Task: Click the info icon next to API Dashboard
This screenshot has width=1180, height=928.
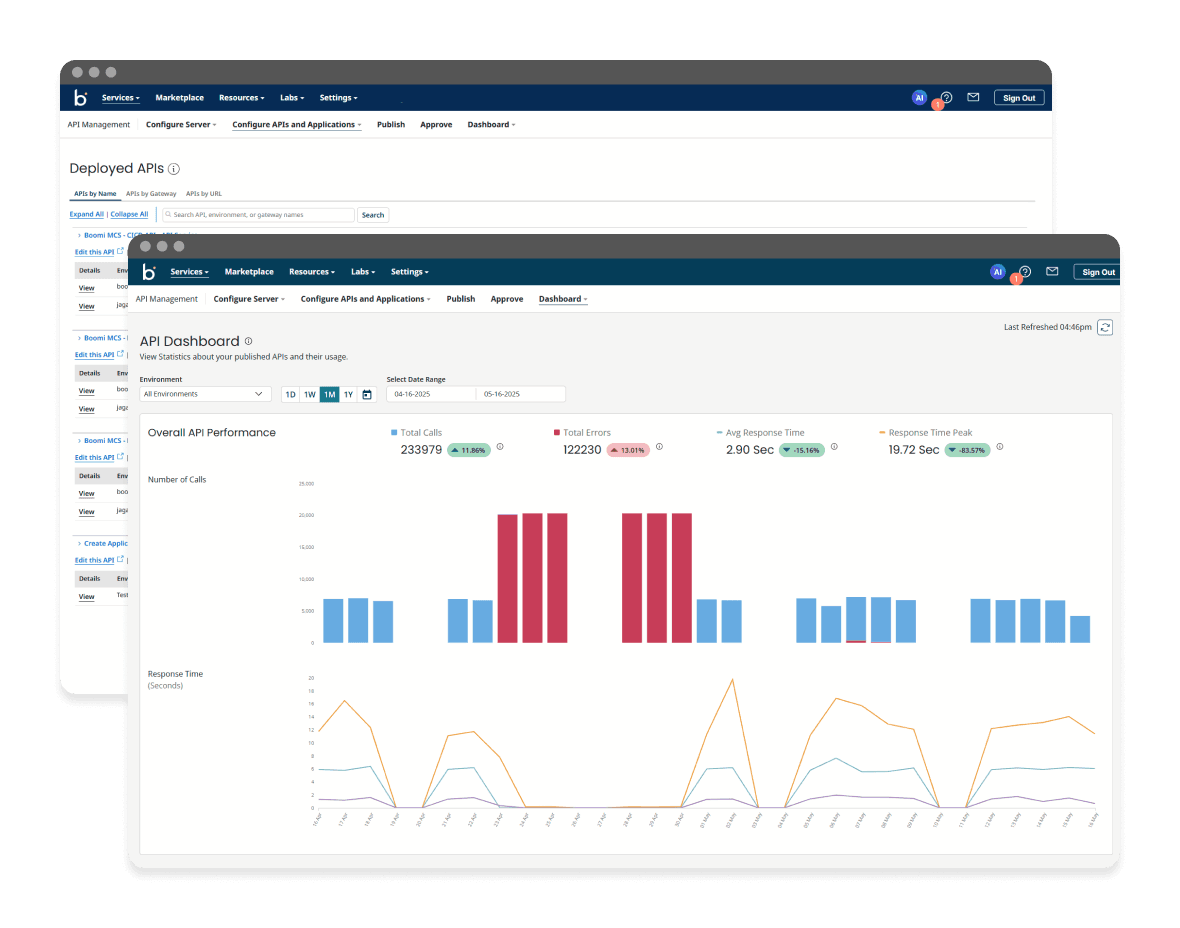Action: 249,341
